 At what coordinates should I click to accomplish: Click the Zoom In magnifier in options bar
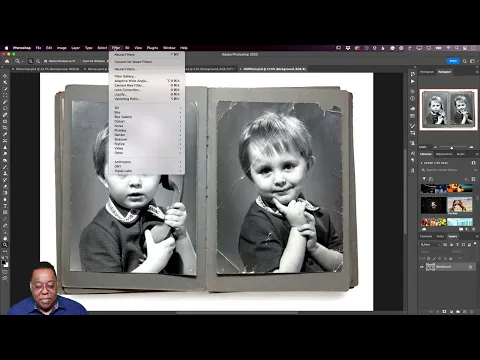(31, 61)
